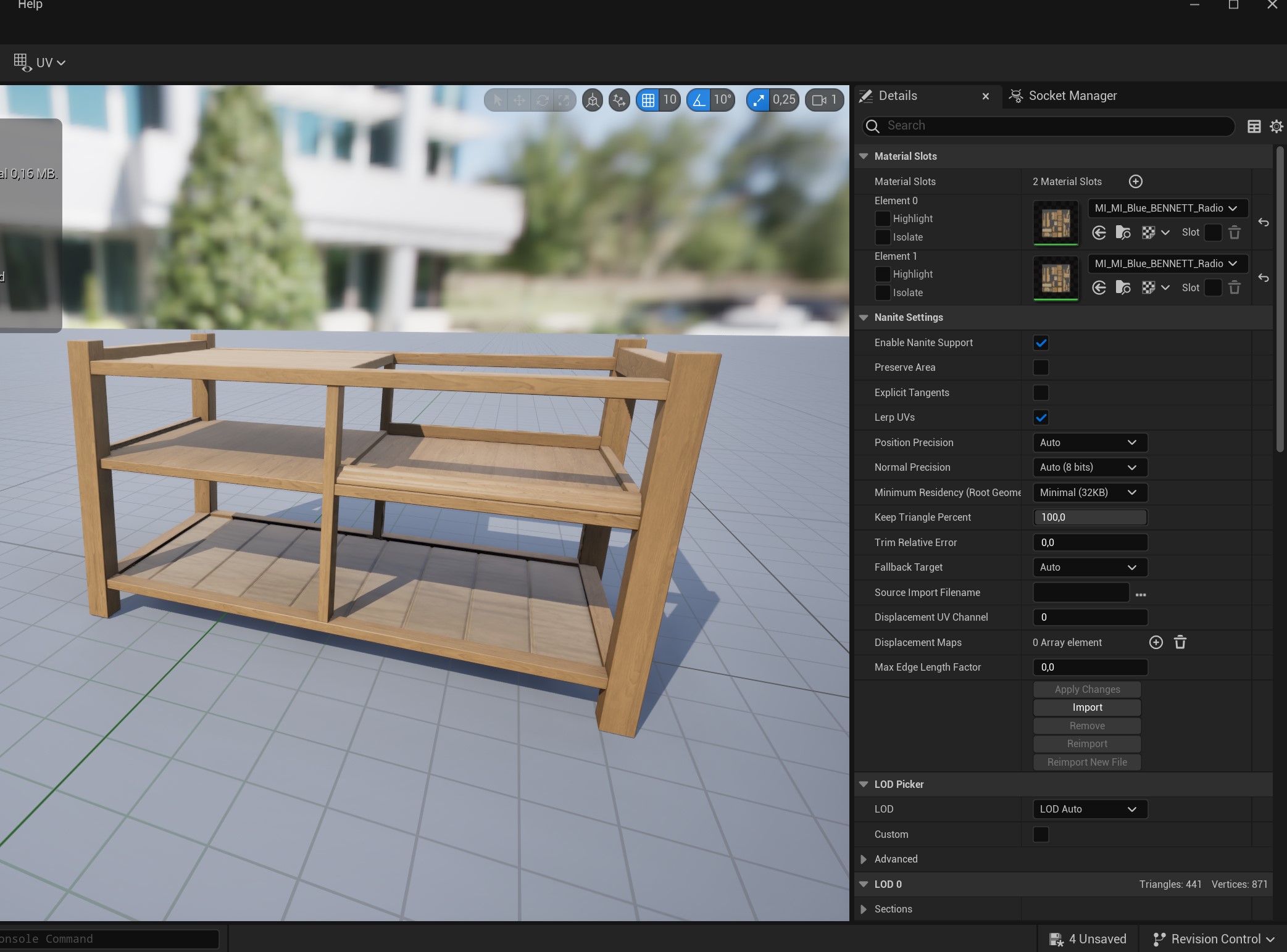The image size is (1287, 952).
Task: Open scale snap value 0,25
Action: (x=784, y=100)
